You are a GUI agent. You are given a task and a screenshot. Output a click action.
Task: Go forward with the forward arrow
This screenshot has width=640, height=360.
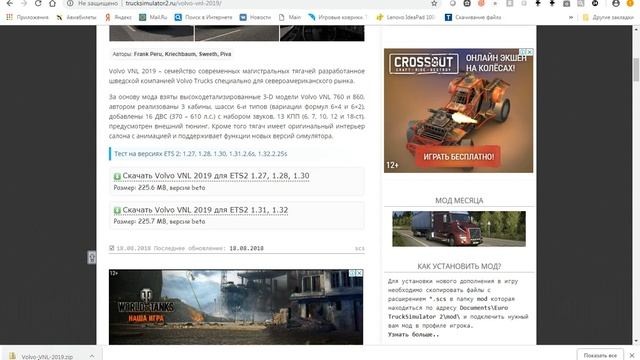click(24, 3)
